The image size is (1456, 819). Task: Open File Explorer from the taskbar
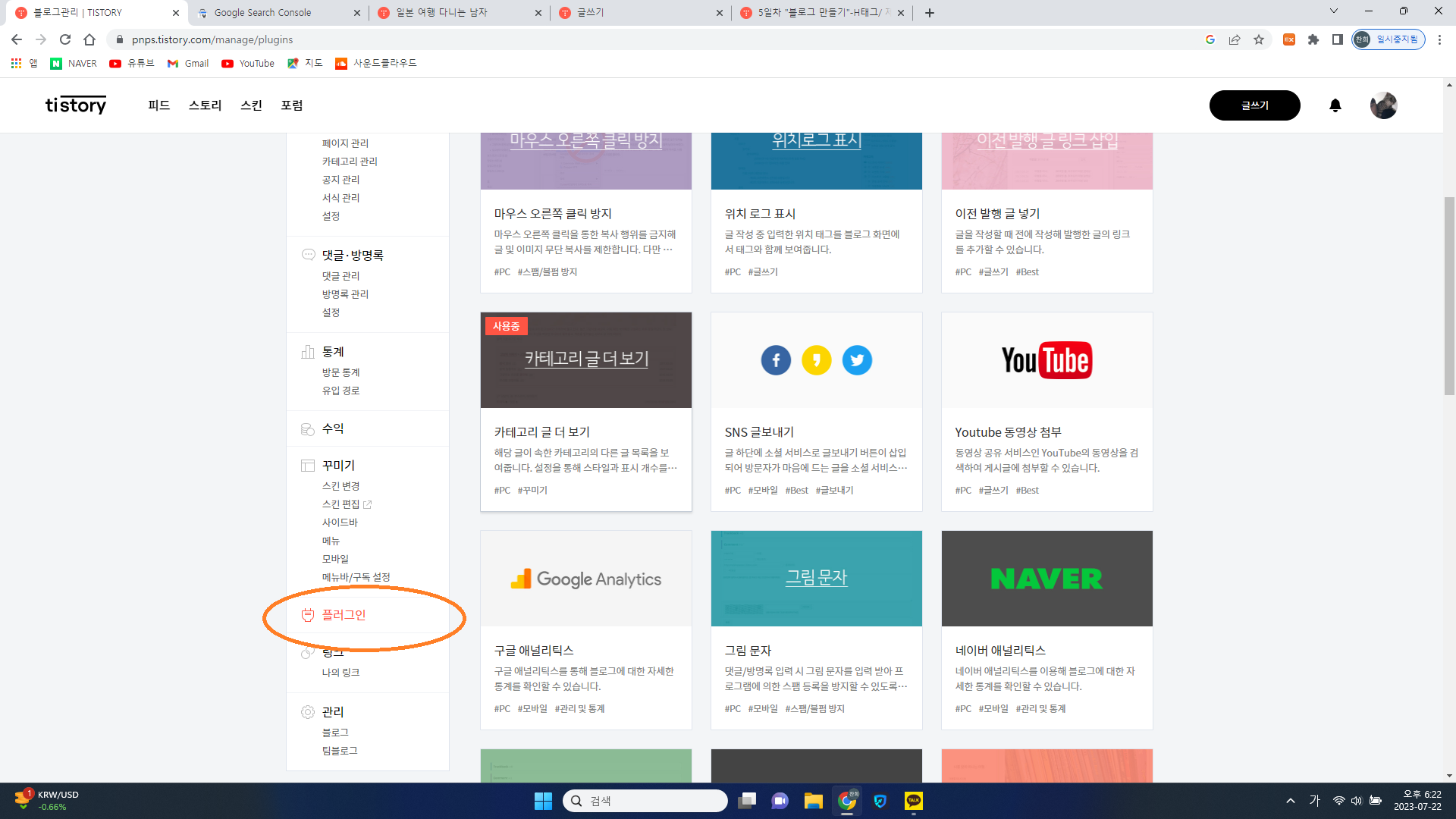[x=814, y=801]
